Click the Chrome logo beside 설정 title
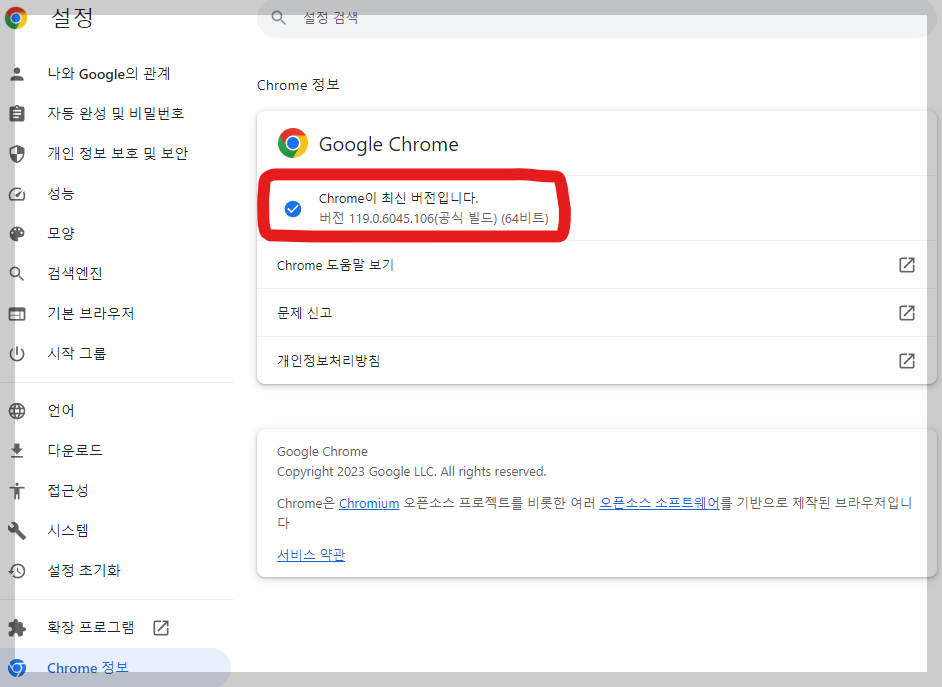The width and height of the screenshot is (942, 687). click(16, 18)
